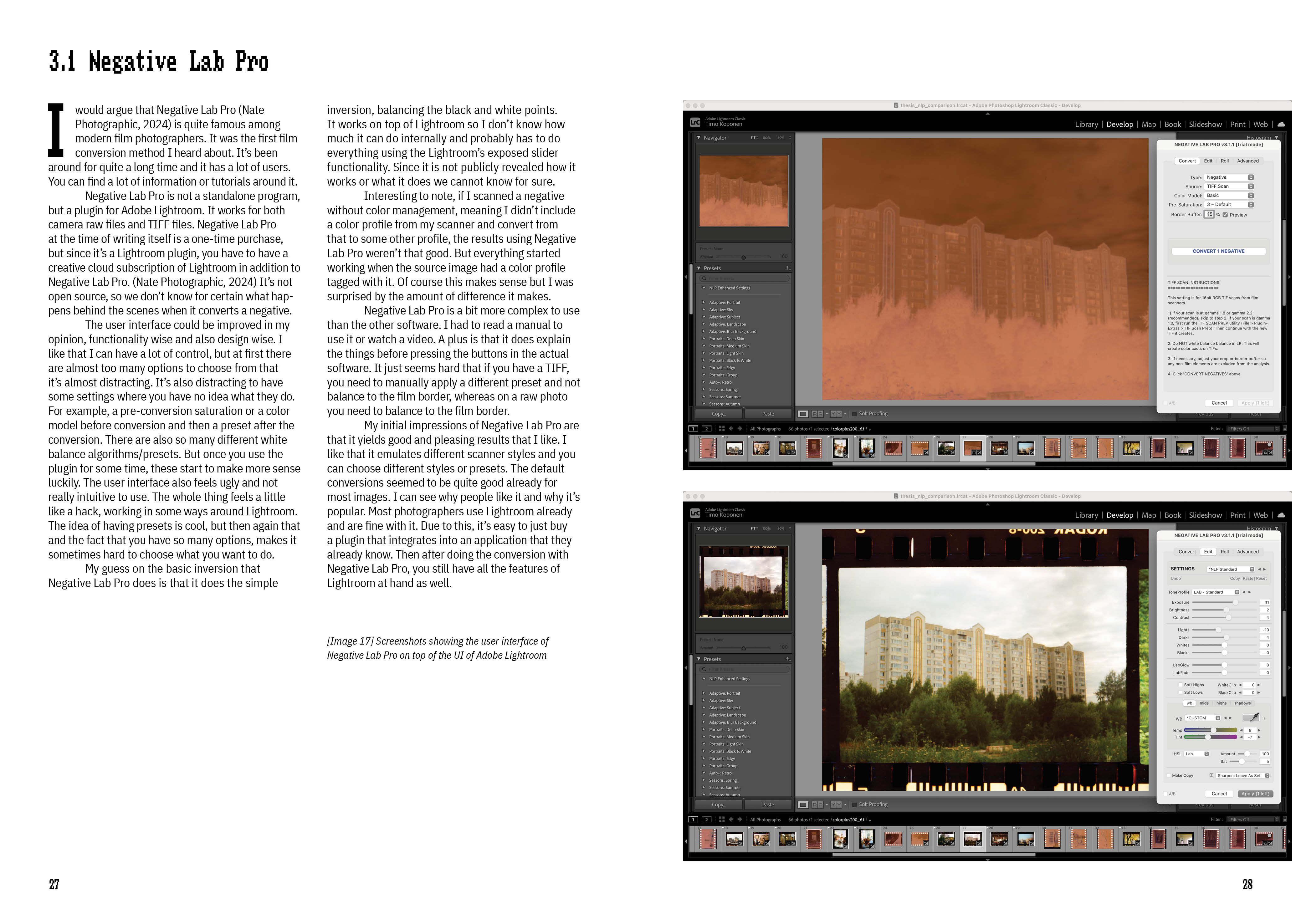
Task: Click the CONVERT 1 NEGATIVE button
Action: (x=1218, y=251)
